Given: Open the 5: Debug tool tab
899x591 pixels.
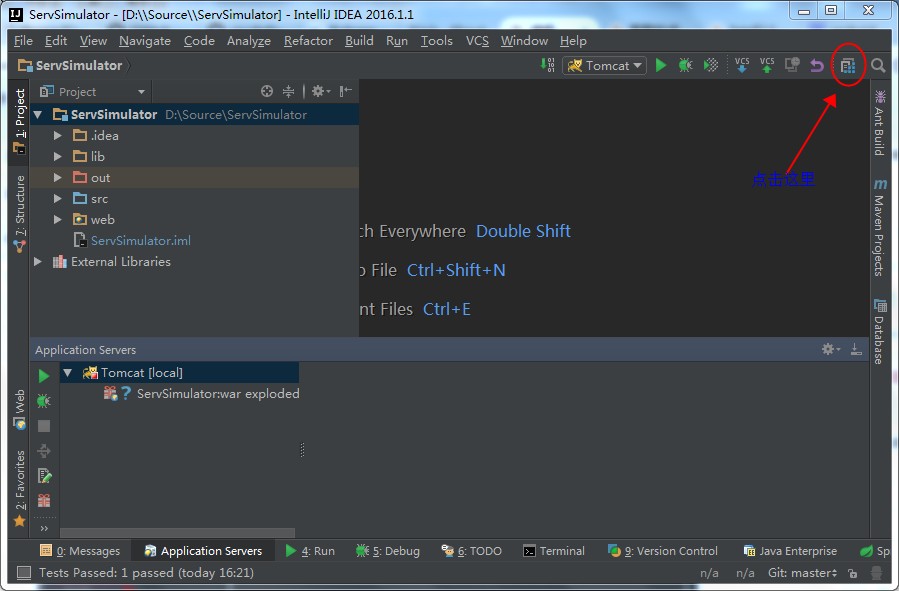Looking at the screenshot, I should pos(388,551).
